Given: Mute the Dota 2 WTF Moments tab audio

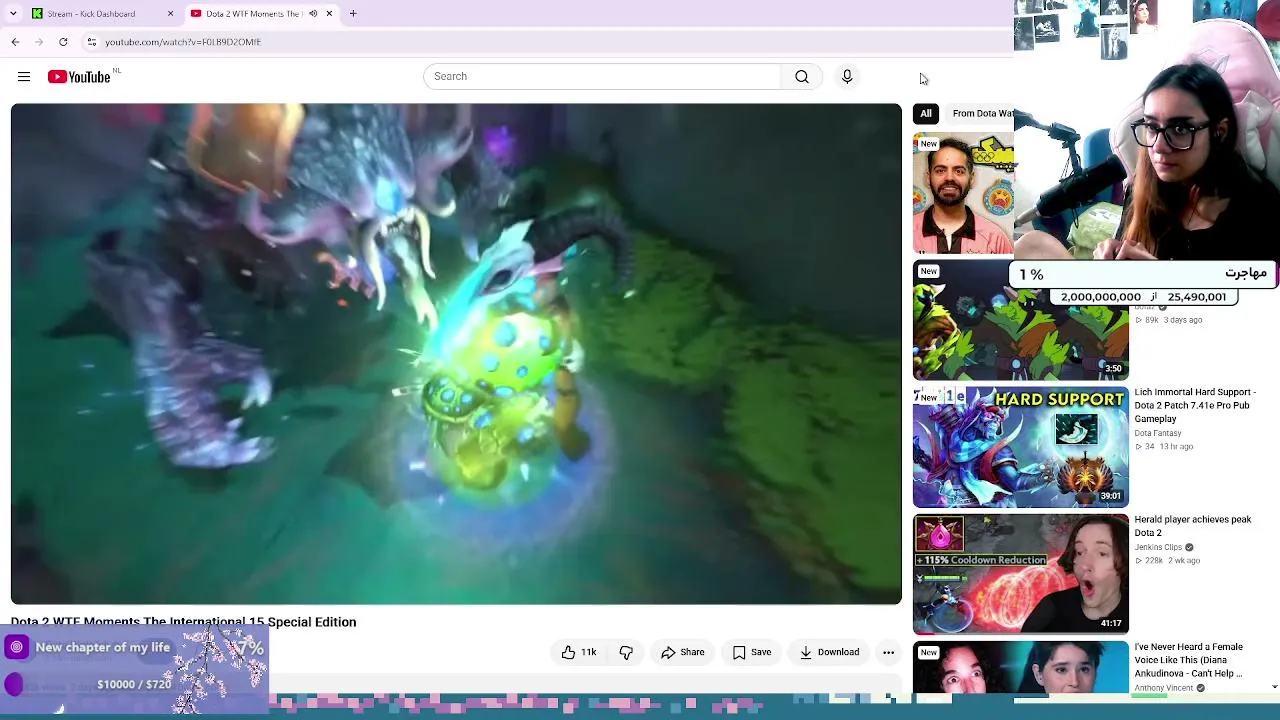Looking at the screenshot, I should click(x=313, y=14).
